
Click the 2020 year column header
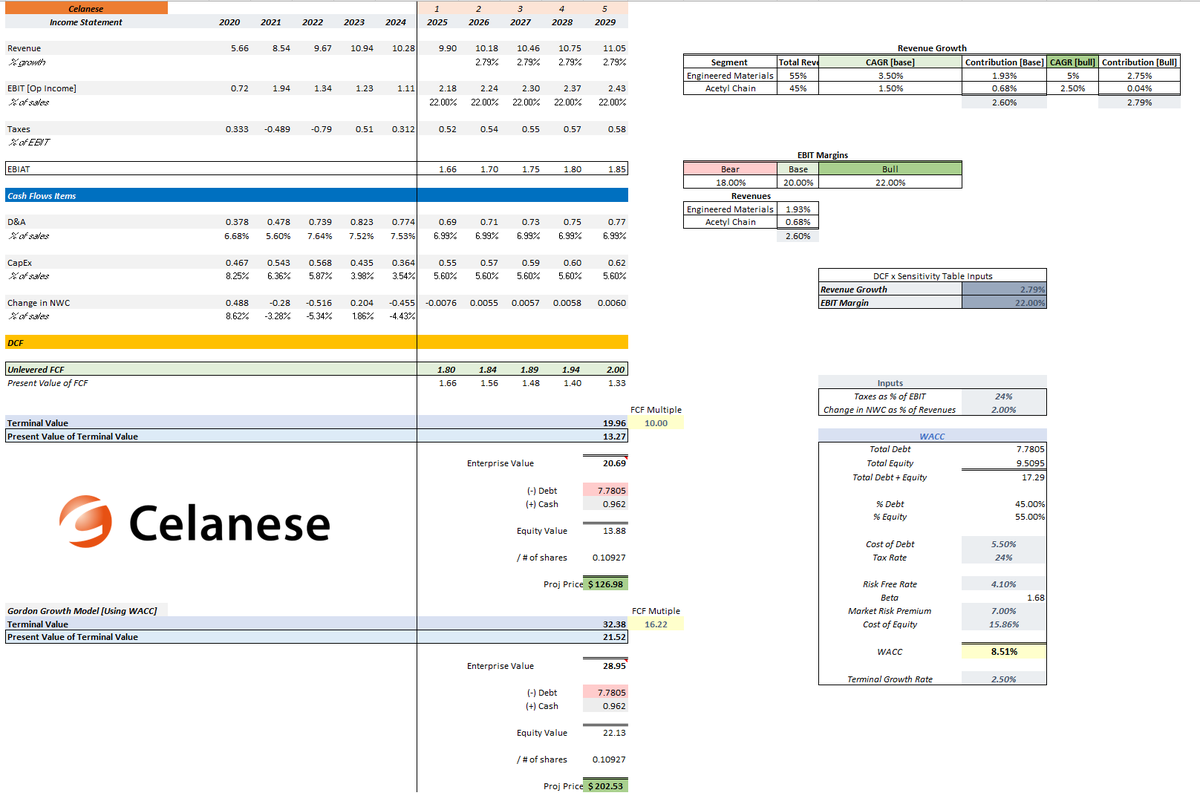coord(228,22)
